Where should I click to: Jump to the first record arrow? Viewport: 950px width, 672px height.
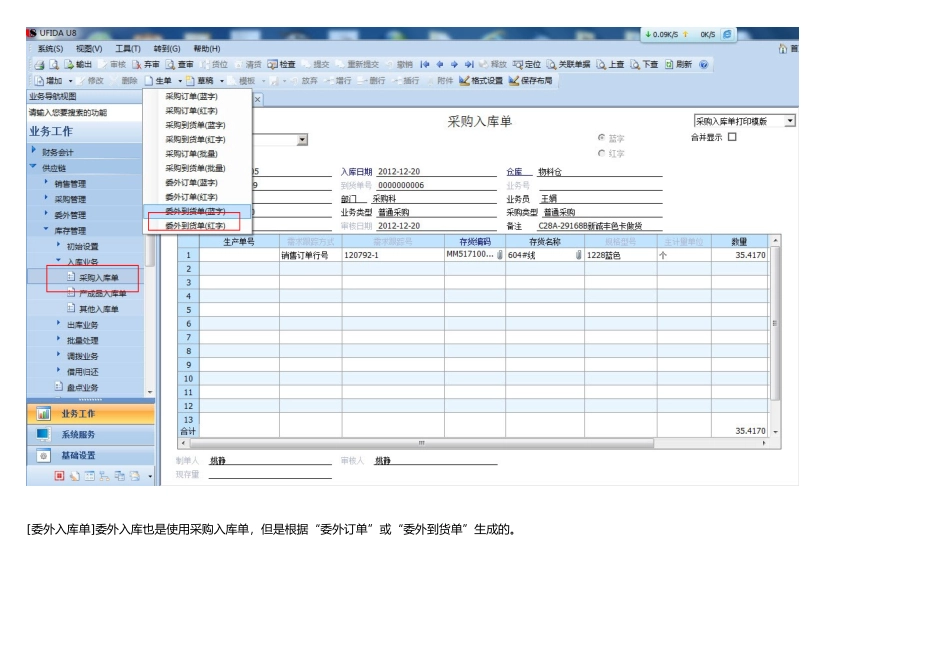coord(425,65)
